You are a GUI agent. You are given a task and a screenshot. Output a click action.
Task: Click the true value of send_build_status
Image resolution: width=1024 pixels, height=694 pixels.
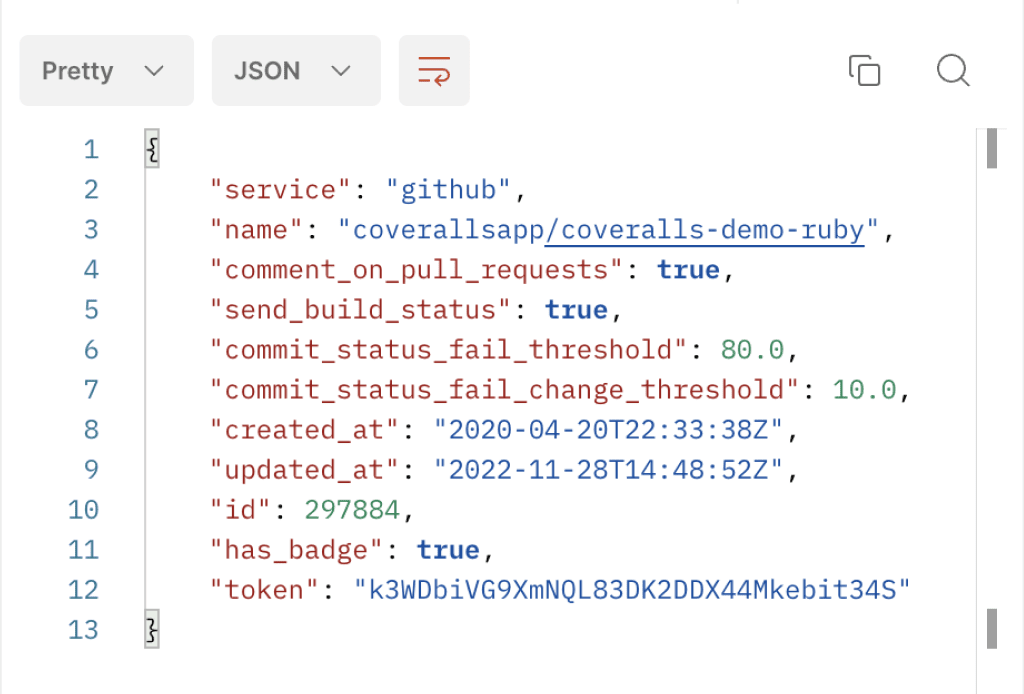576,310
